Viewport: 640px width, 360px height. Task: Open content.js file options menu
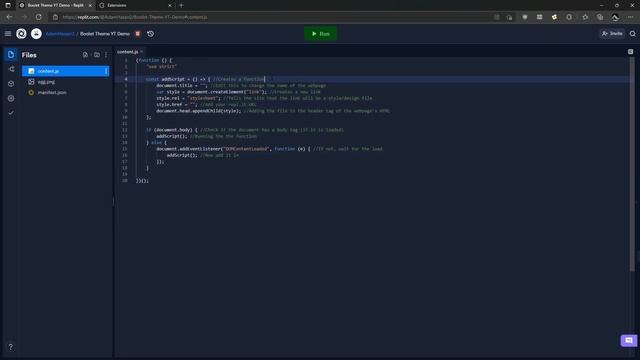coord(106,71)
